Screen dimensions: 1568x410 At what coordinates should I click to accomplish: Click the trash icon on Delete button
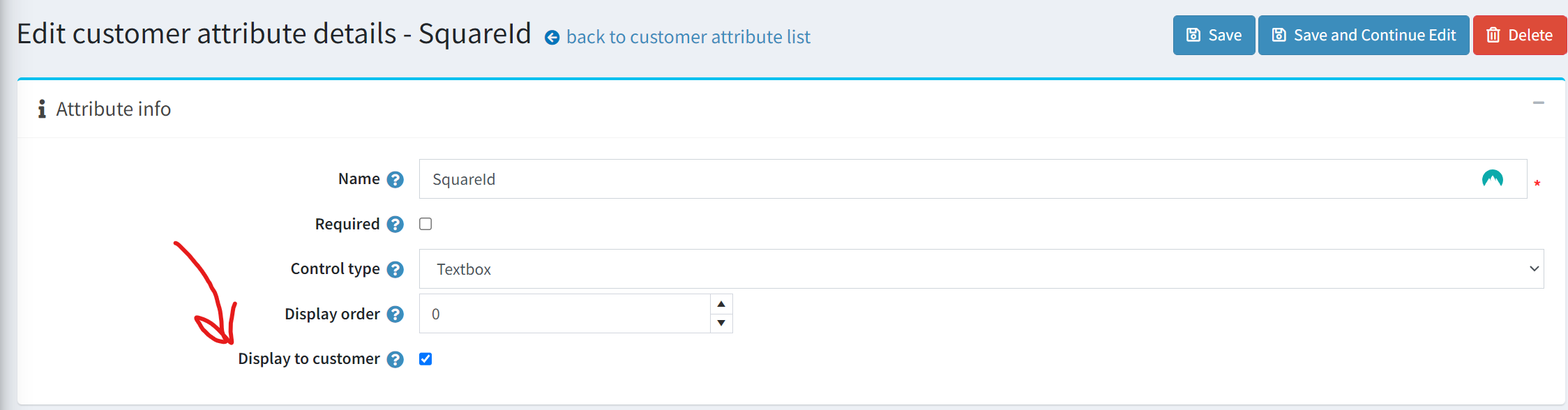pyautogui.click(x=1492, y=34)
